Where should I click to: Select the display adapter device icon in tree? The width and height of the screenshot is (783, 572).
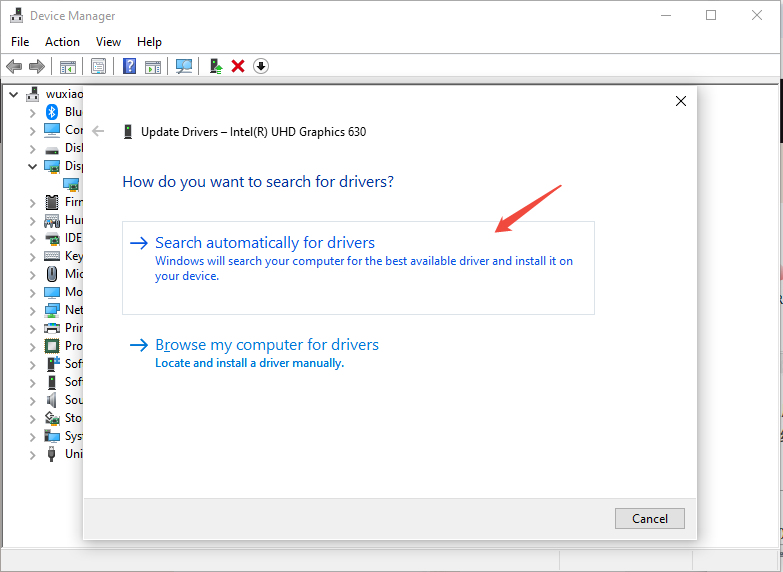coord(71,184)
